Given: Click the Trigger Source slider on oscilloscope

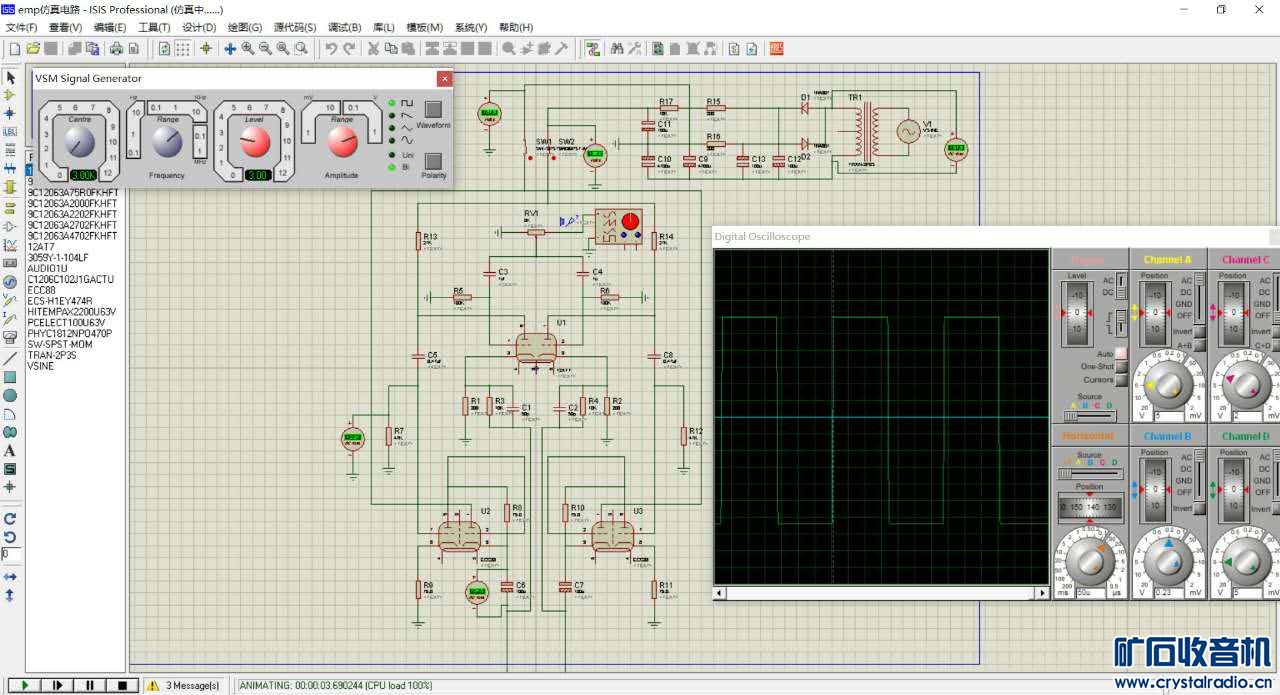Looking at the screenshot, I should point(1089,415).
